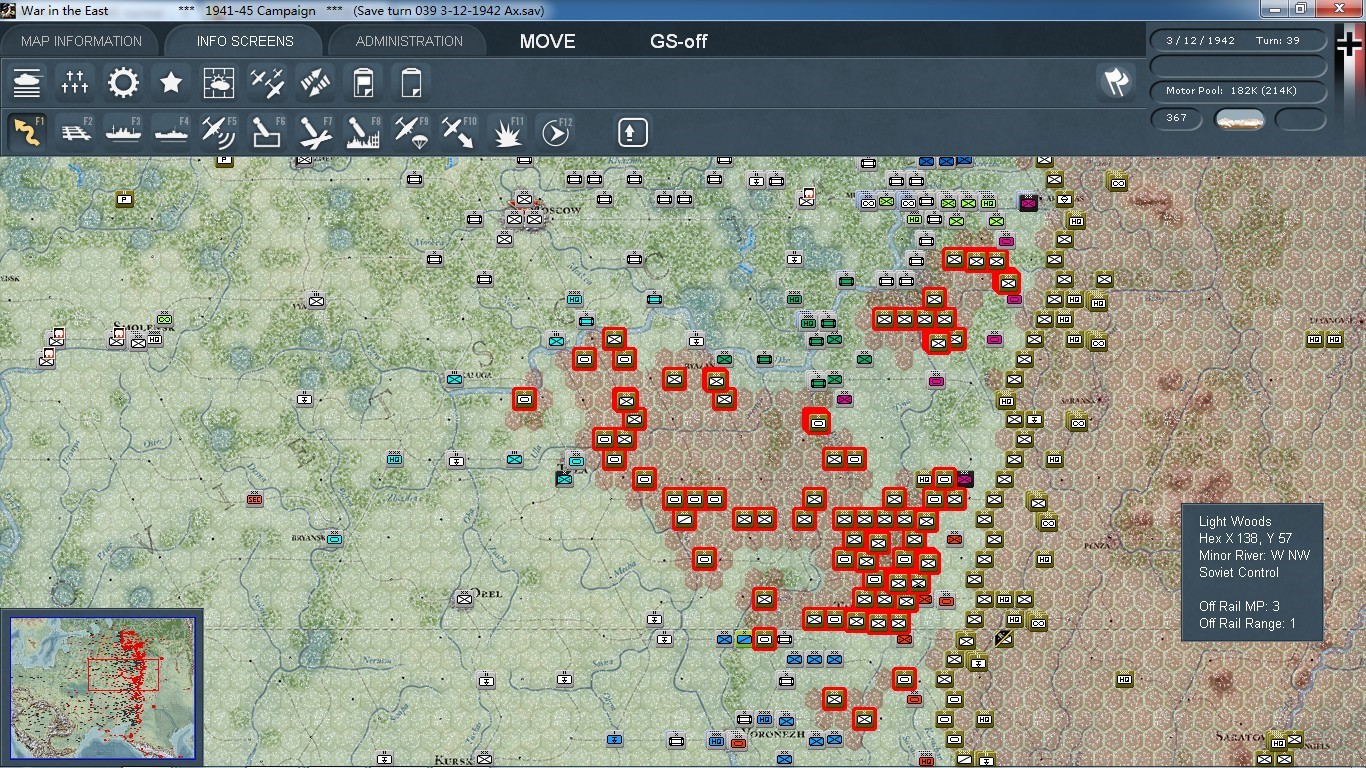Select Air Transport mode (F9)
The image size is (1366, 768).
[x=411, y=132]
